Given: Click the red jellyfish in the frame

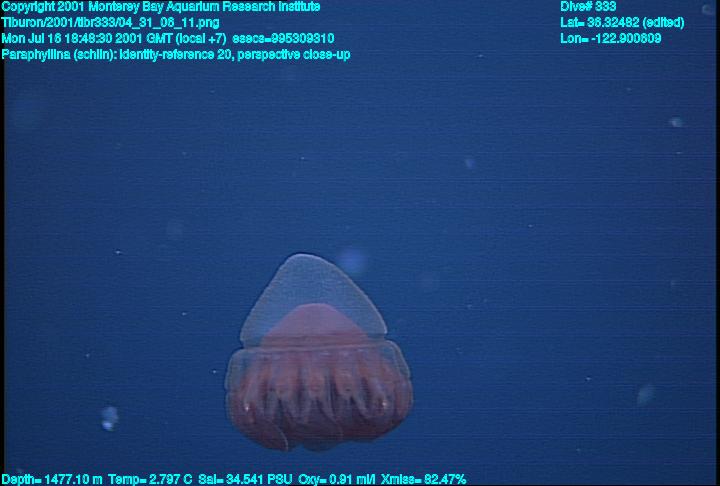Looking at the screenshot, I should click(x=318, y=353).
